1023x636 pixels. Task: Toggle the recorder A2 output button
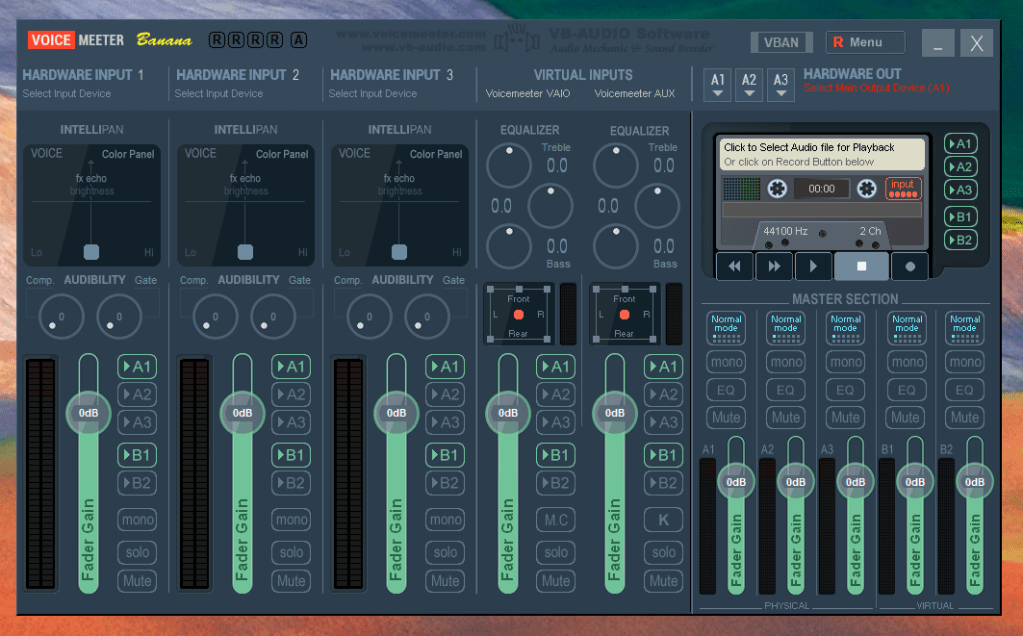pyautogui.click(x=960, y=167)
